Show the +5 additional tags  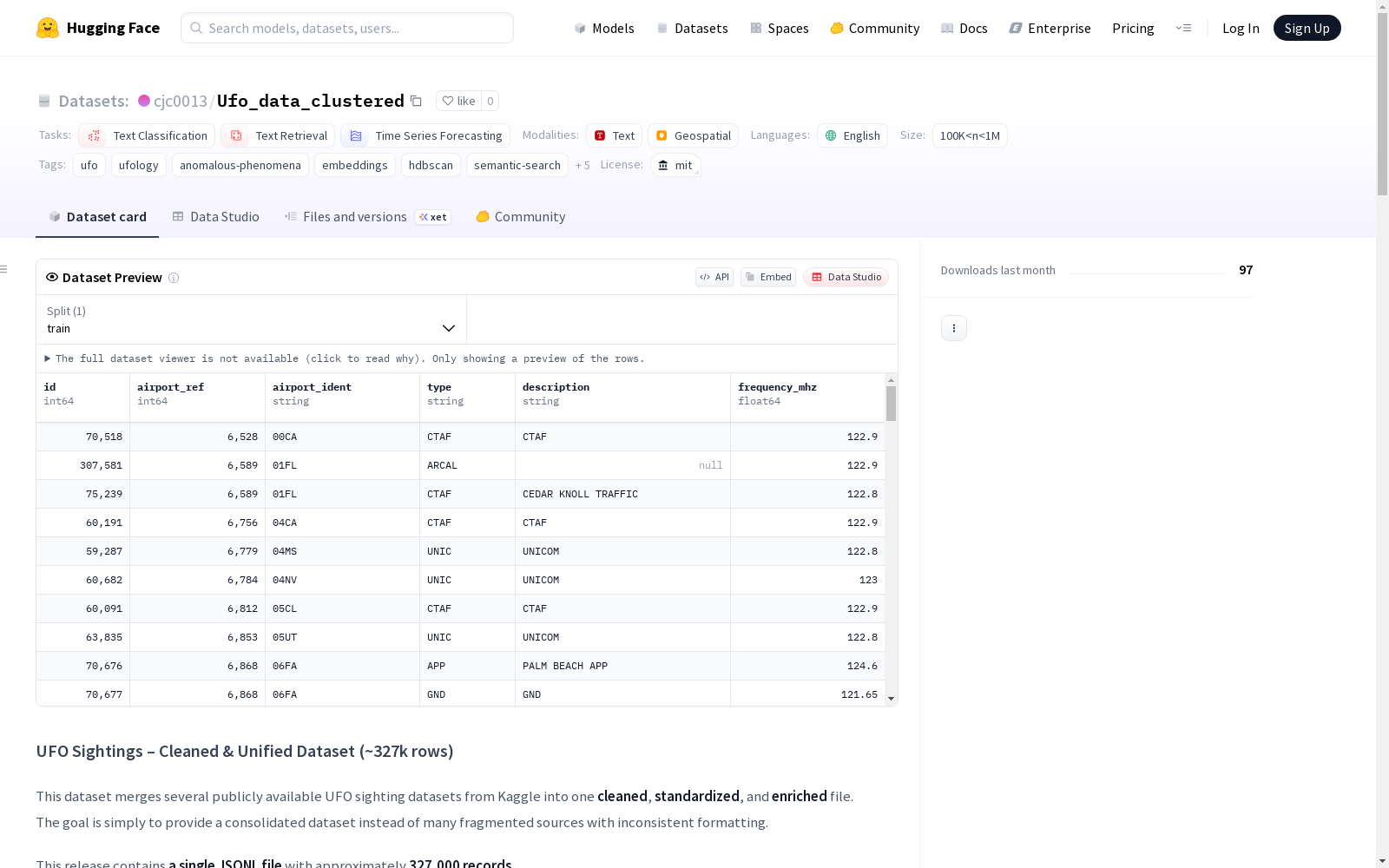pyautogui.click(x=583, y=165)
